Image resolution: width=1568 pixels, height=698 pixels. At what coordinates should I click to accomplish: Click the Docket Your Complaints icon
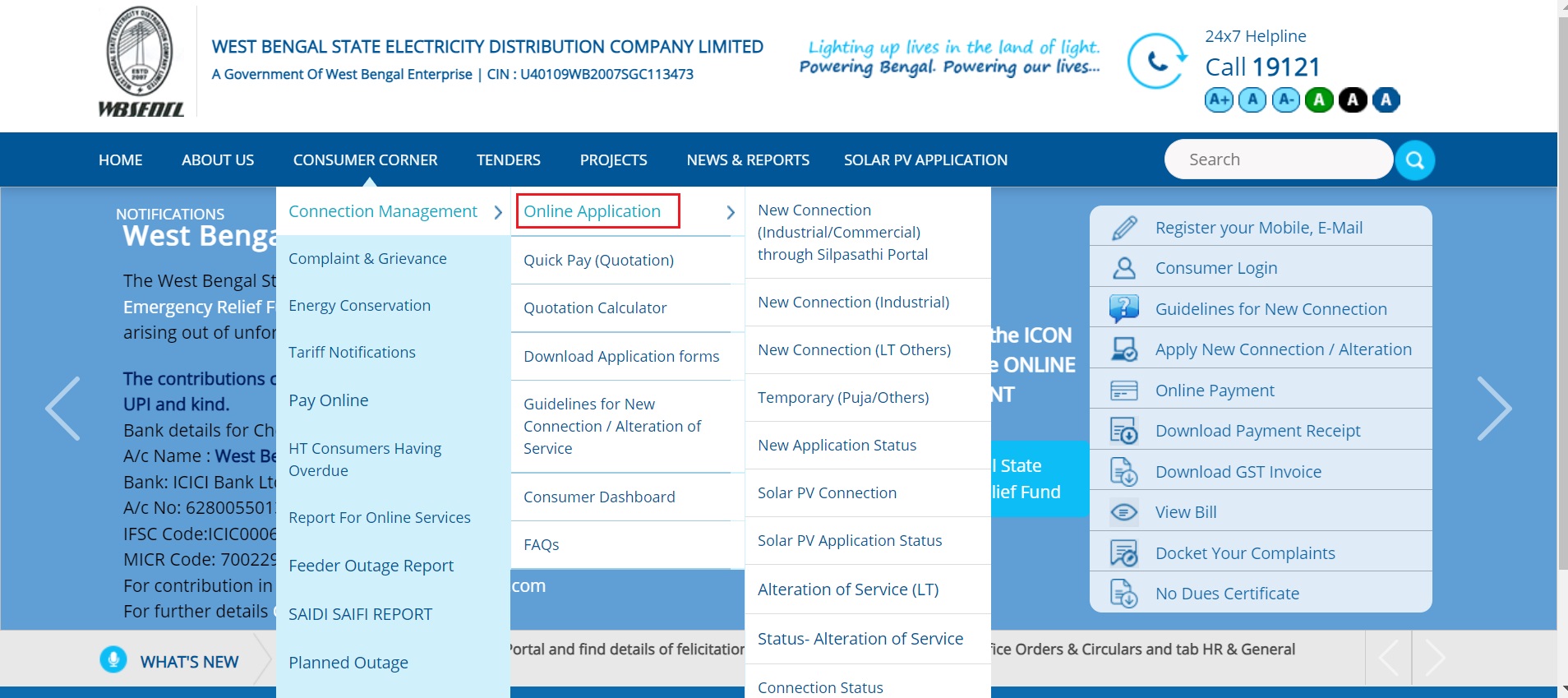pos(1124,553)
